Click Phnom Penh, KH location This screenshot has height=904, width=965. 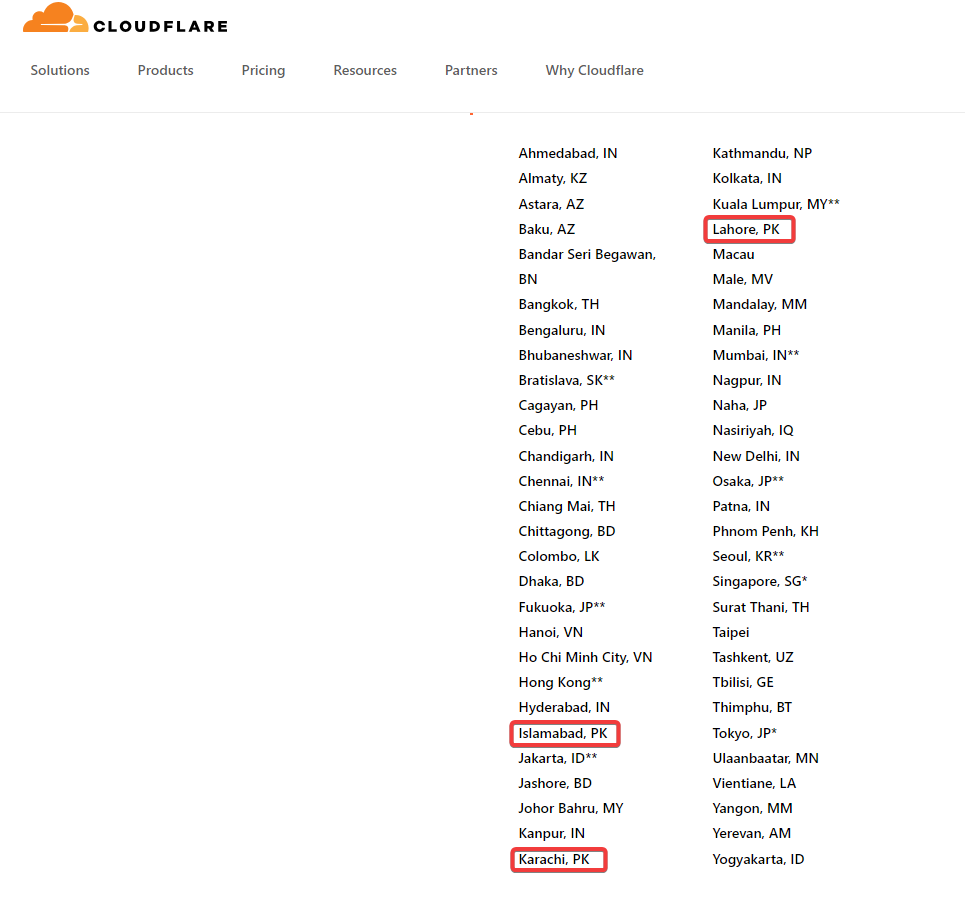tap(766, 532)
